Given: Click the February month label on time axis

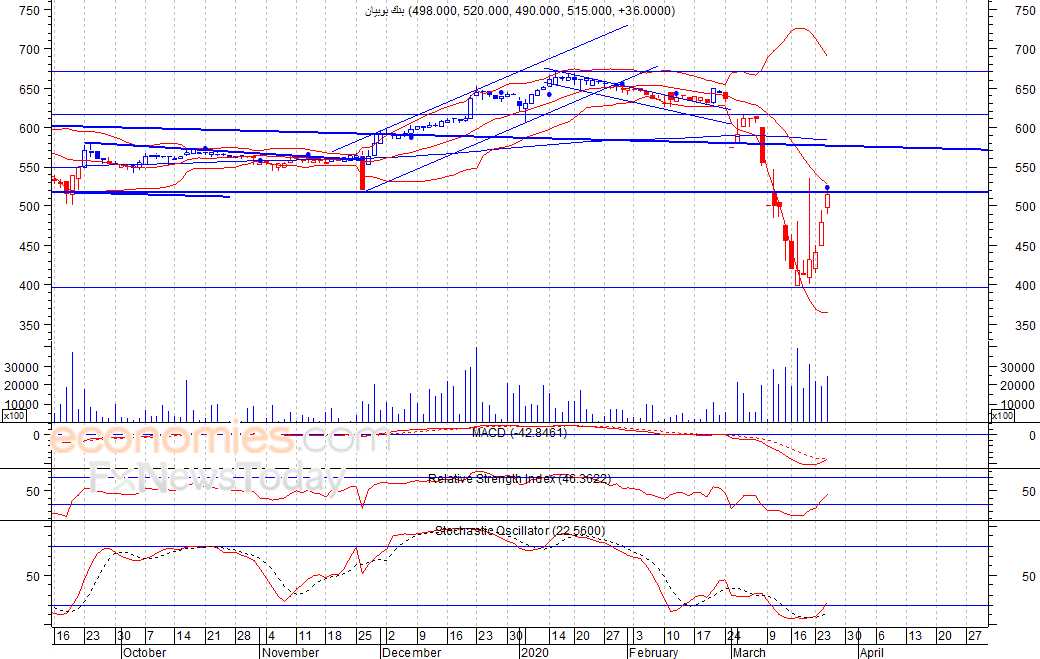Looking at the screenshot, I should 653,652.
